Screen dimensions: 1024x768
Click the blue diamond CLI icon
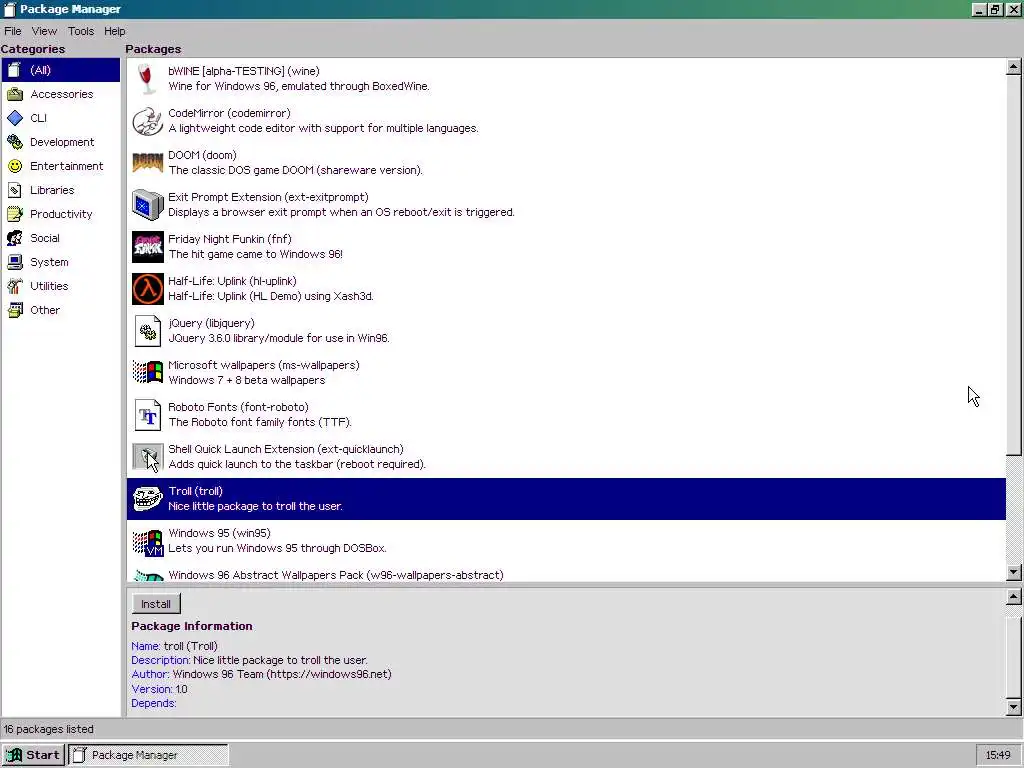point(15,118)
